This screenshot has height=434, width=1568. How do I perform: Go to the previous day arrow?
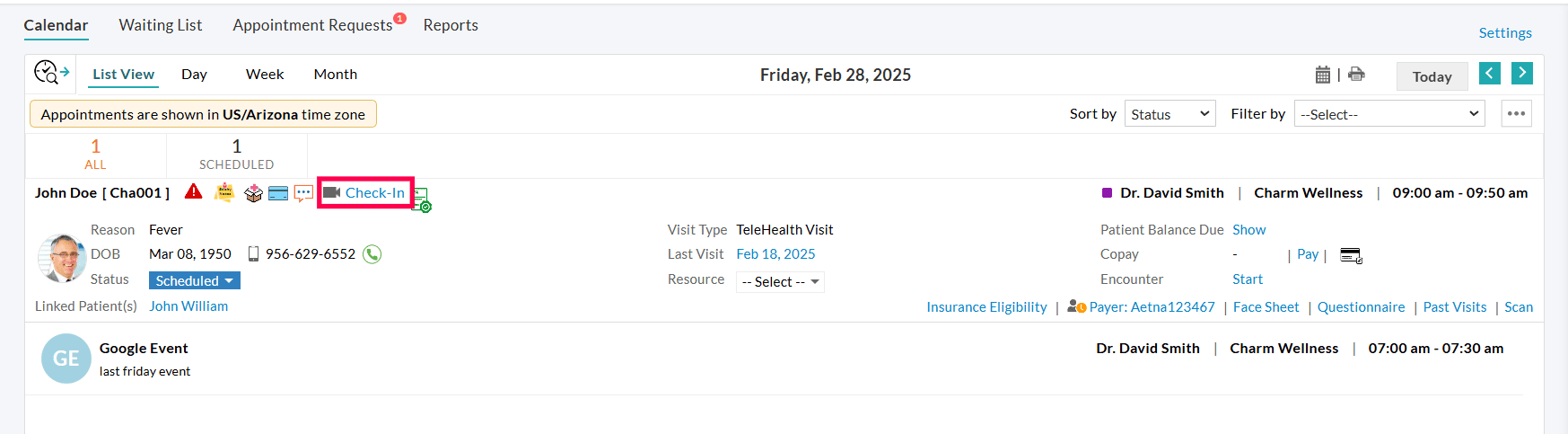(1489, 74)
